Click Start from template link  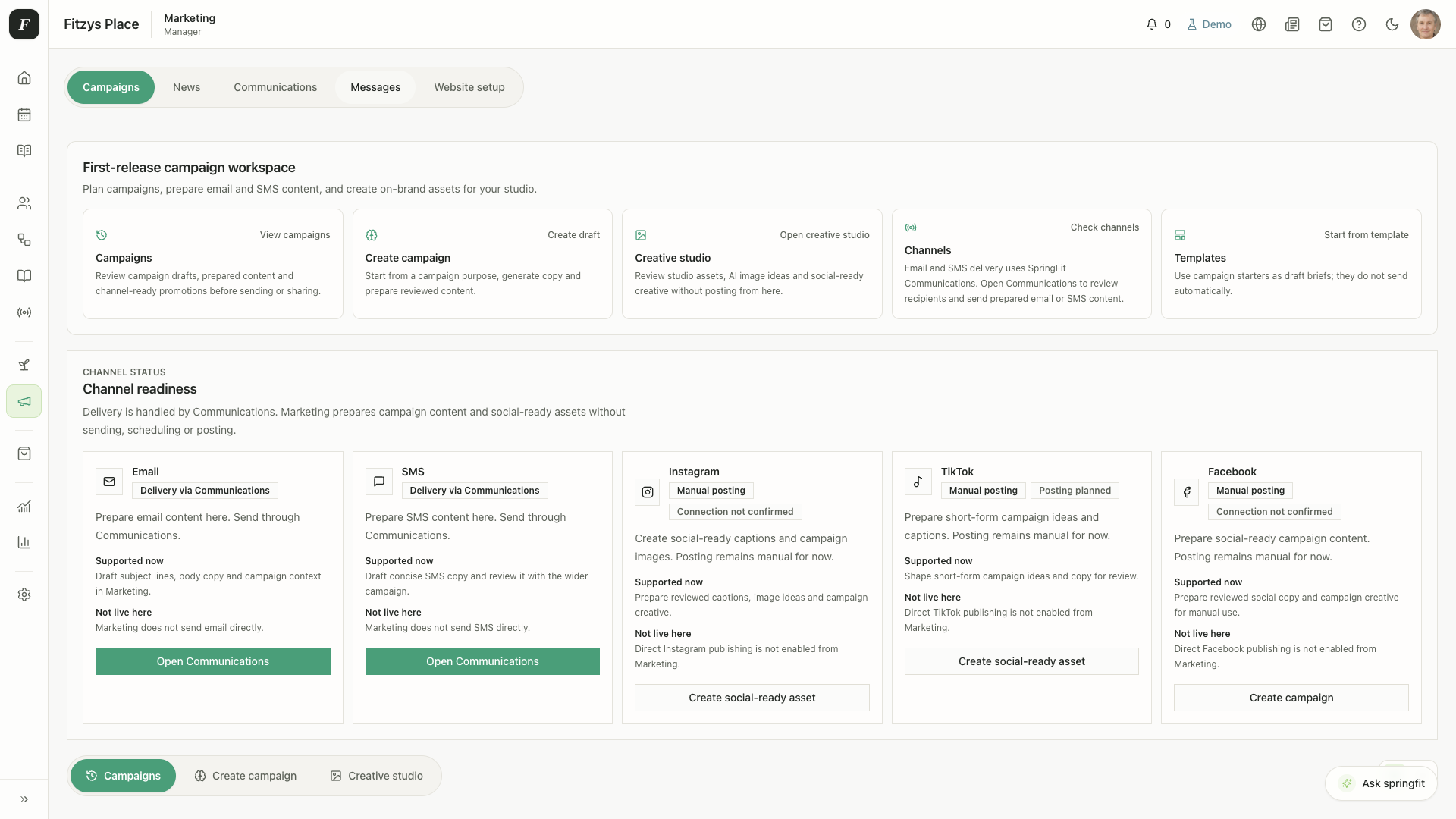1366,235
